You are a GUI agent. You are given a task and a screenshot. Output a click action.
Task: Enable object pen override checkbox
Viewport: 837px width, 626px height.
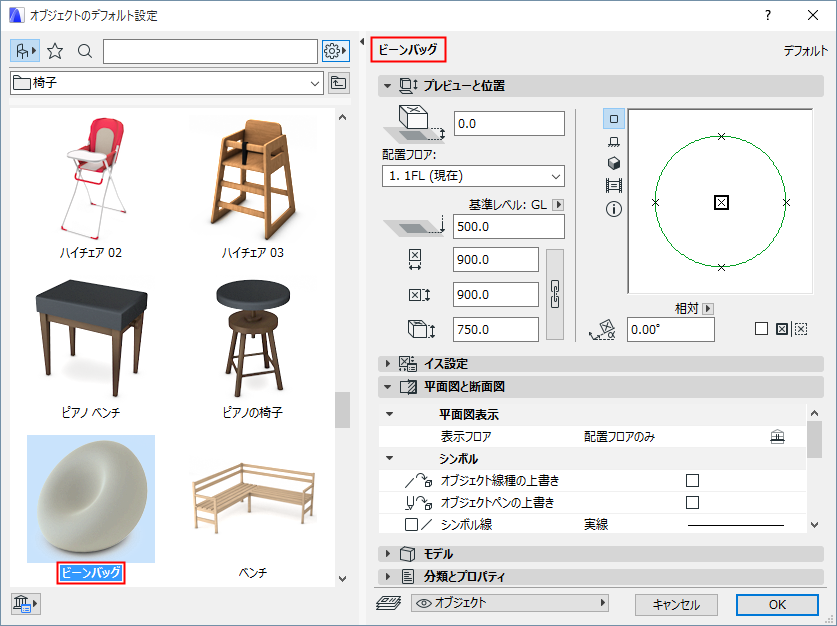pos(692,502)
